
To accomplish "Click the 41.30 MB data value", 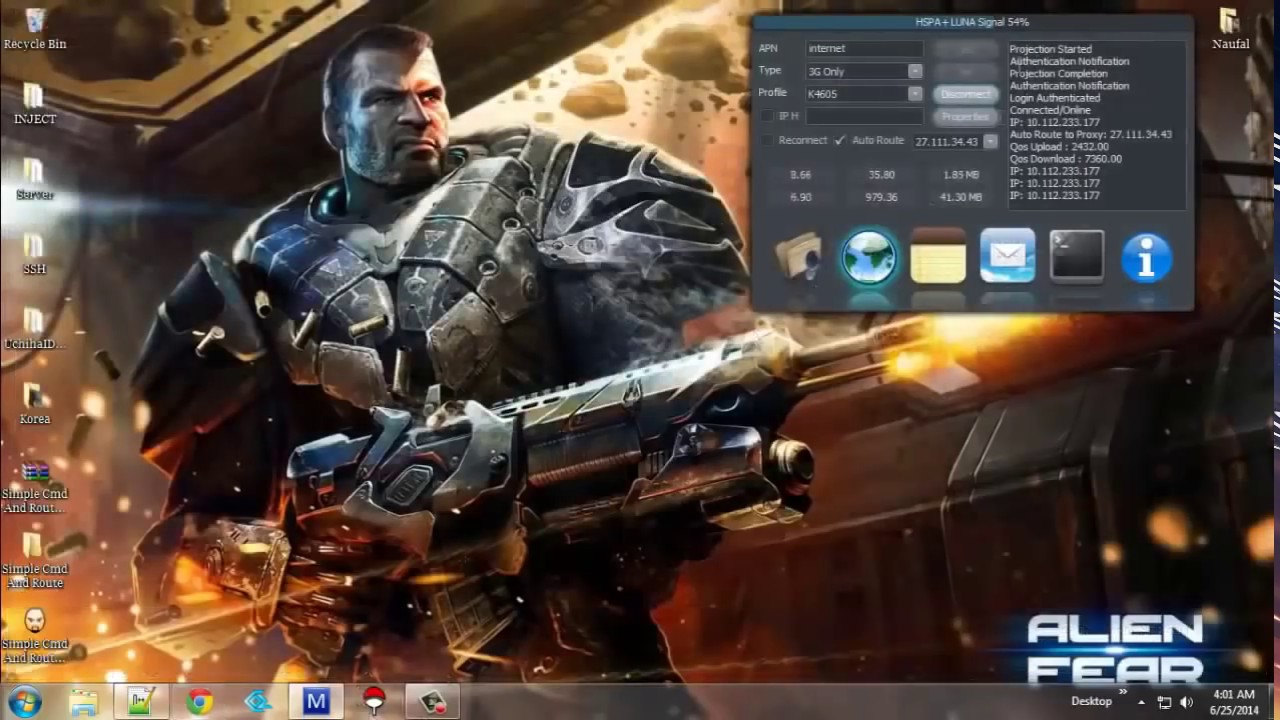I will (x=961, y=198).
